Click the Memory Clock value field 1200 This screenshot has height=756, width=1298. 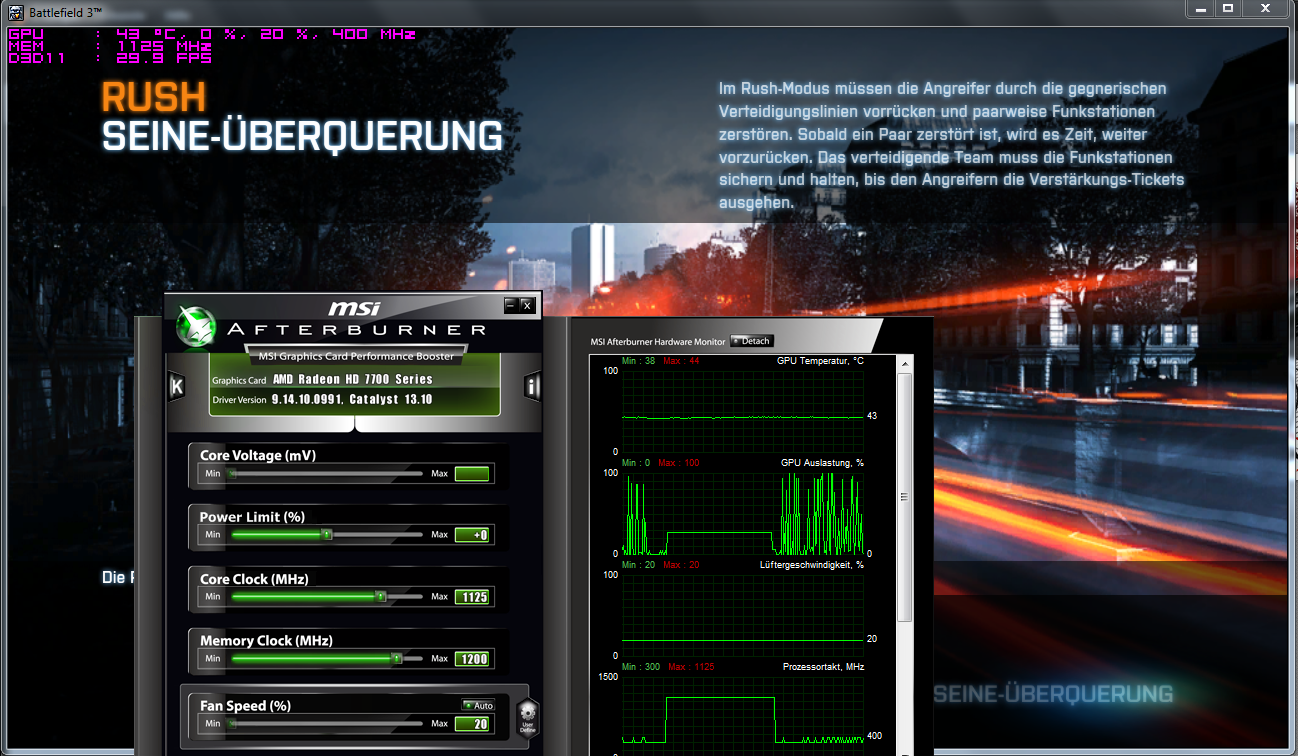pyautogui.click(x=472, y=659)
